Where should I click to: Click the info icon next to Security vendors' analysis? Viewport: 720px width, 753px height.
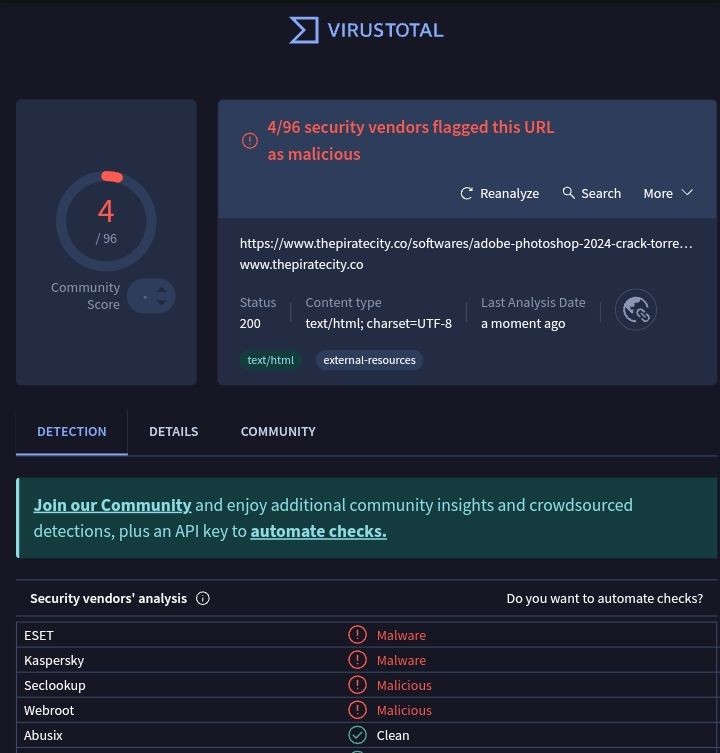[203, 598]
